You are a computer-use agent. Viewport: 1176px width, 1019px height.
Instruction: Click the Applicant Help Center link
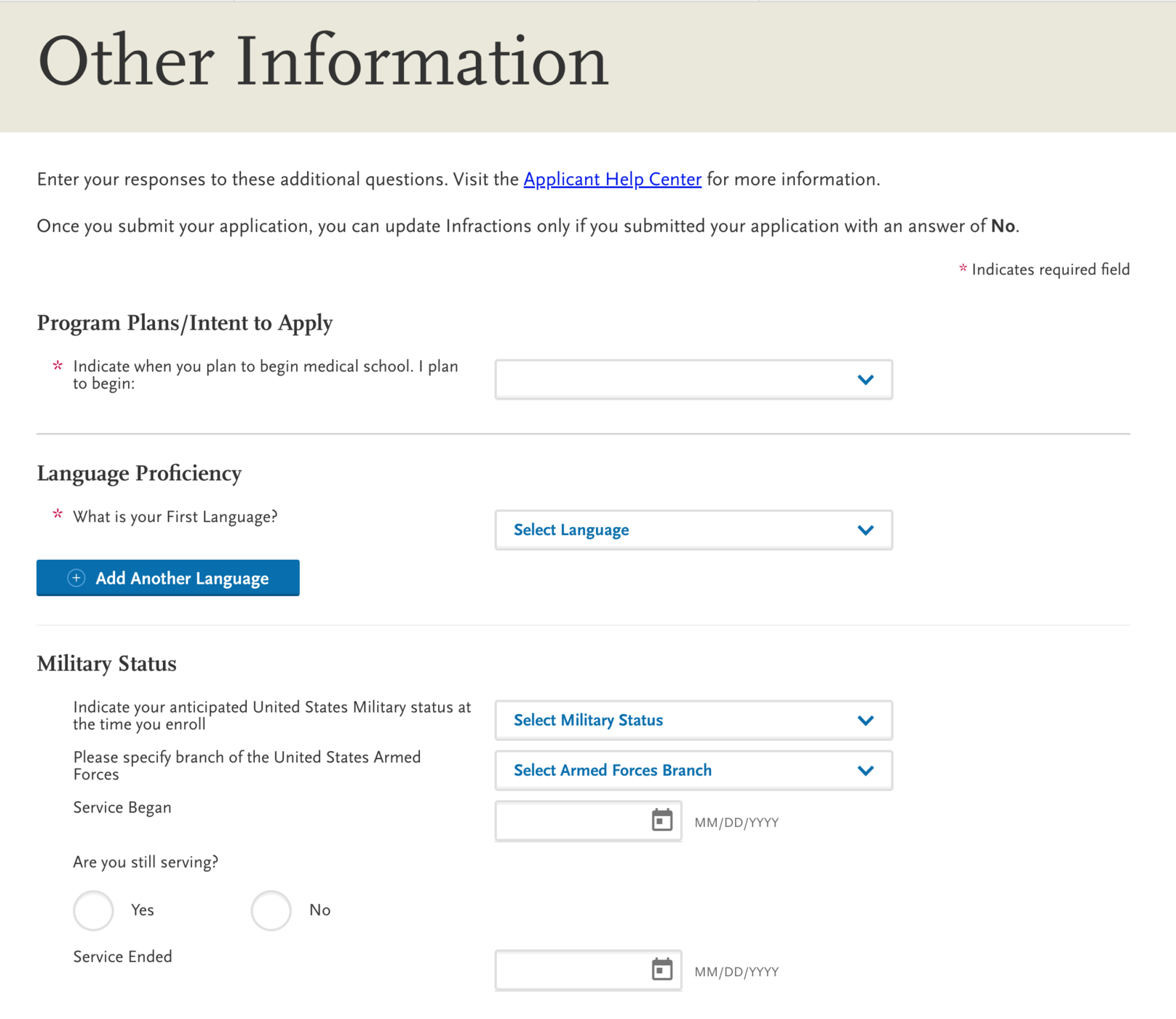(611, 179)
